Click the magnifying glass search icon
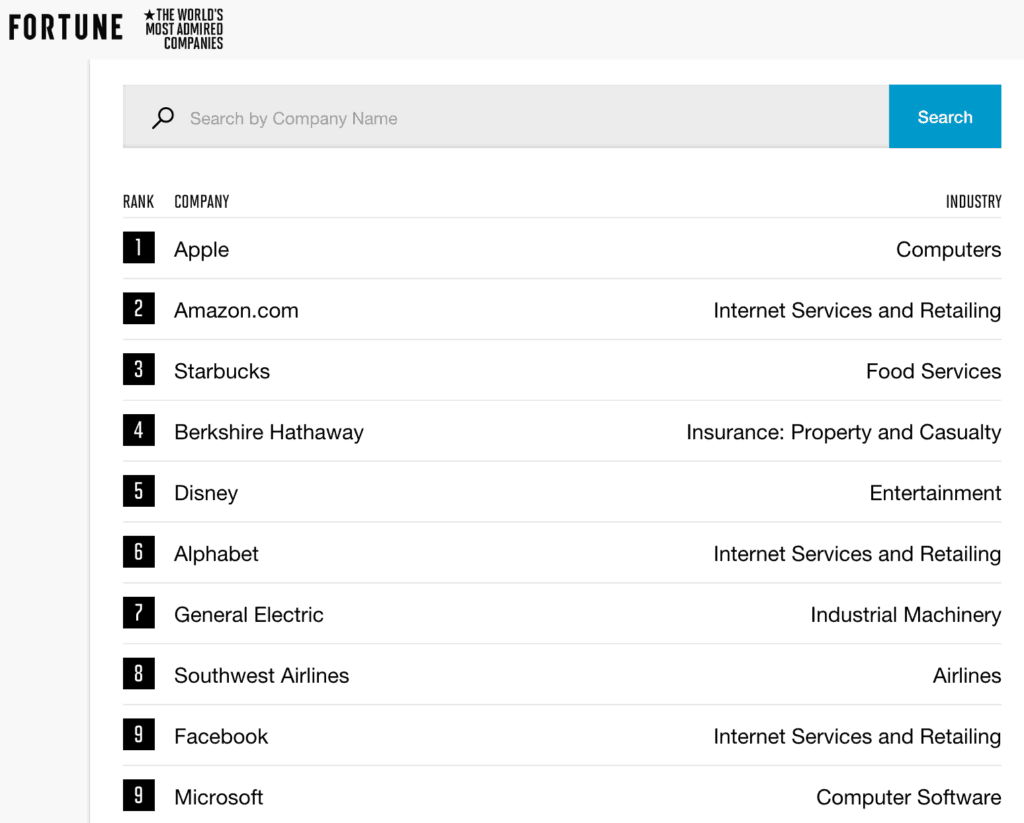Image resolution: width=1024 pixels, height=823 pixels. tap(163, 118)
